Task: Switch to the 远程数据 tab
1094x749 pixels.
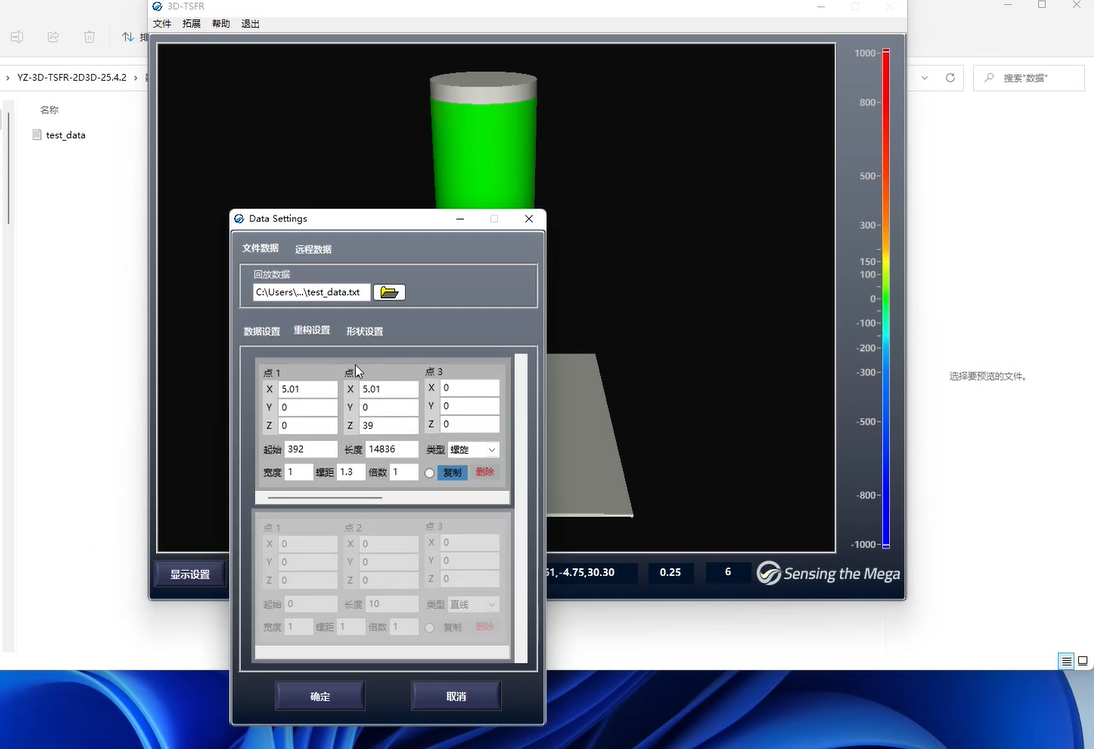Action: point(313,249)
